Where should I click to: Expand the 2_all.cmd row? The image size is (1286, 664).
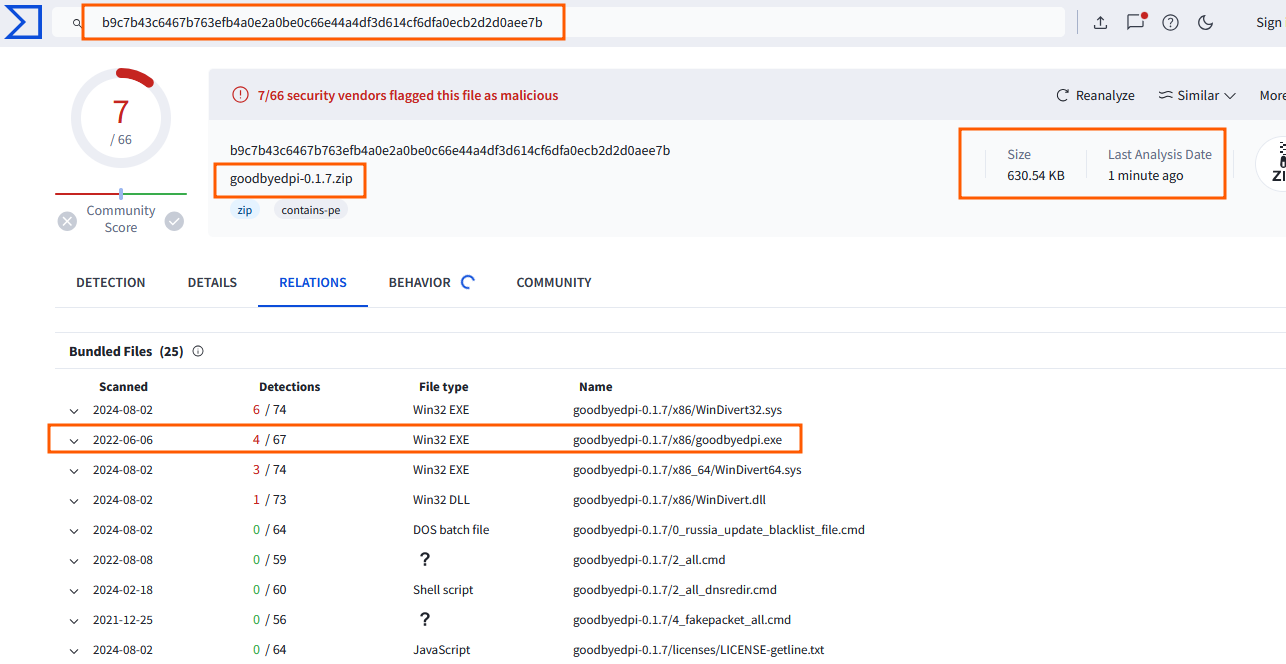[x=73, y=560]
